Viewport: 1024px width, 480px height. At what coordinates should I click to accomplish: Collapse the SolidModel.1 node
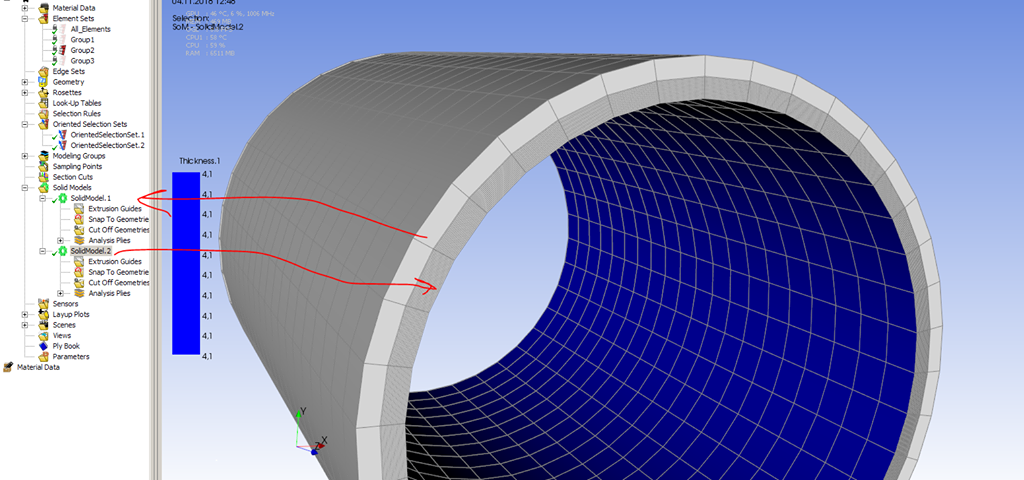pos(42,198)
